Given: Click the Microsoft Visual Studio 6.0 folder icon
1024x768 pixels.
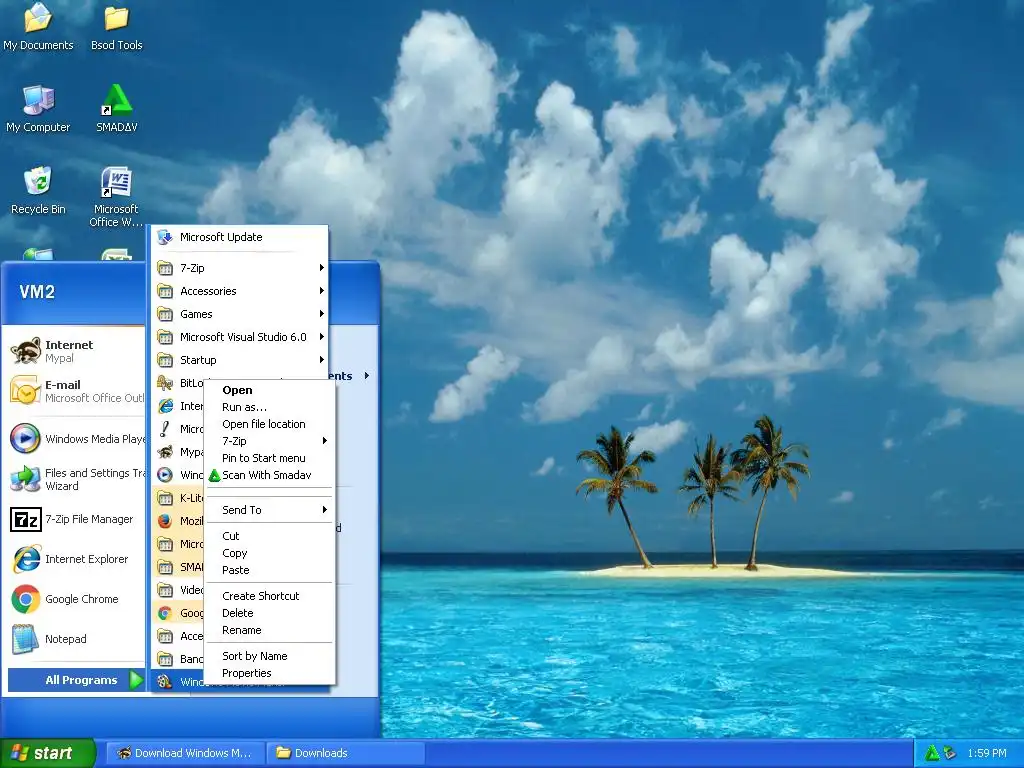Looking at the screenshot, I should pyautogui.click(x=165, y=337).
